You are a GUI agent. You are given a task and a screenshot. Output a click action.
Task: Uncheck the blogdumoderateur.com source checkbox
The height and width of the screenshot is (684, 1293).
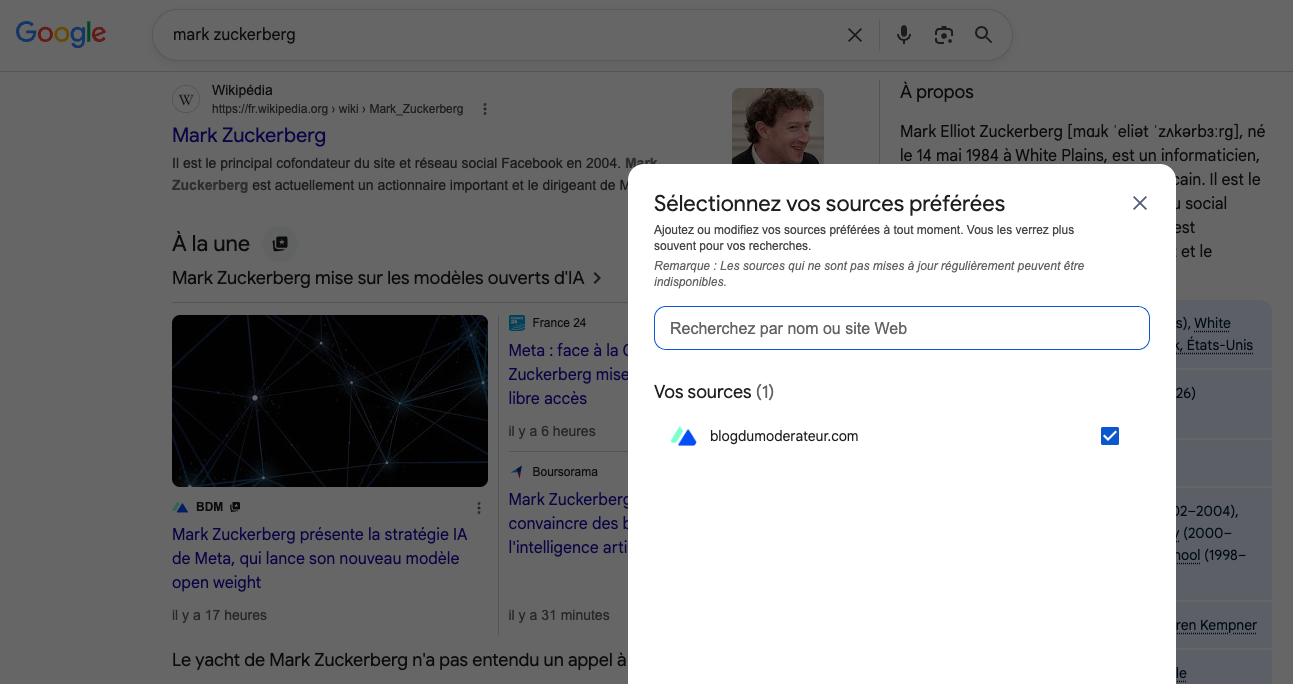point(1109,436)
